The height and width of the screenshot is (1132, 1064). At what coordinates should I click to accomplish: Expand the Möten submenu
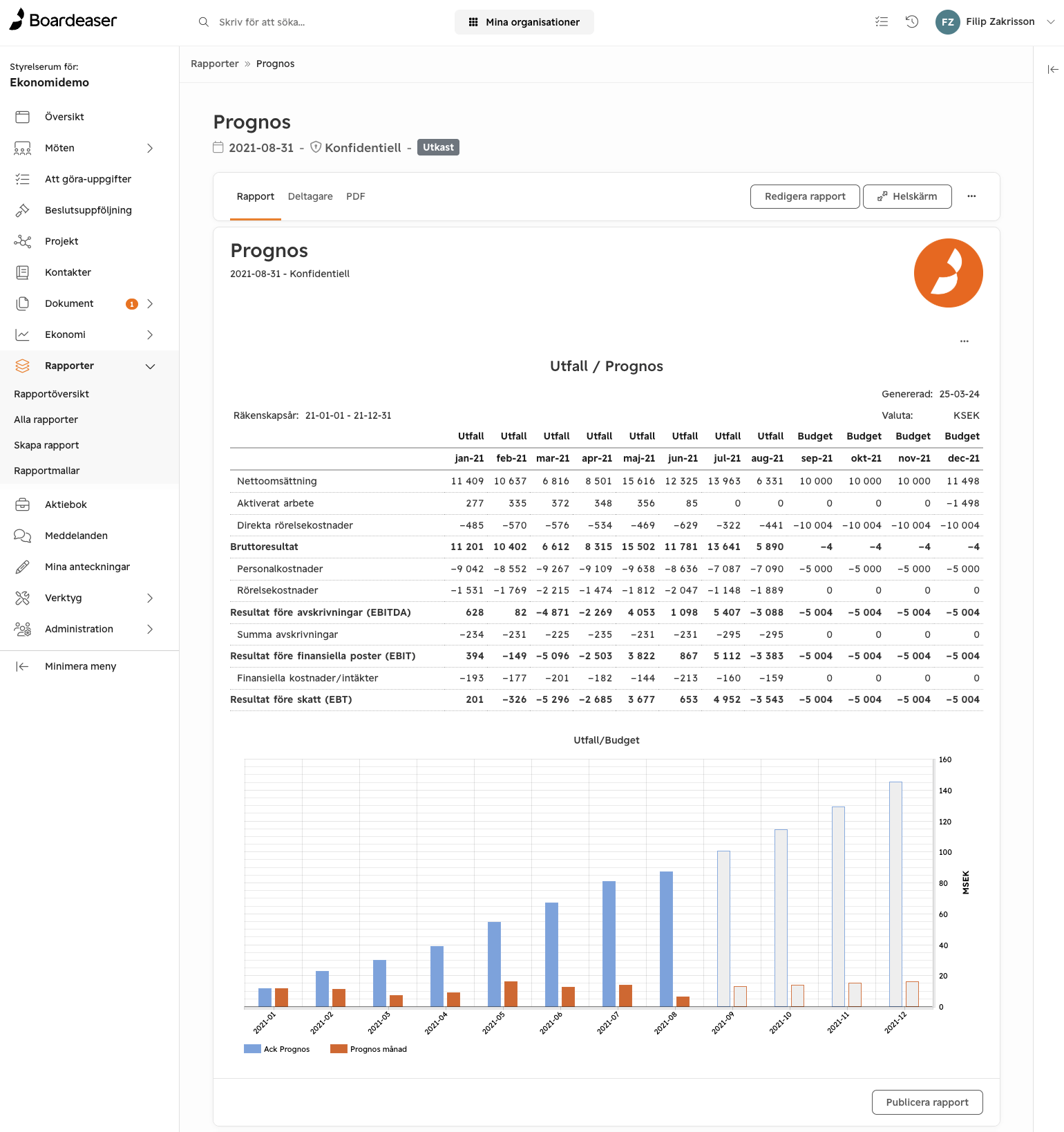(x=150, y=148)
